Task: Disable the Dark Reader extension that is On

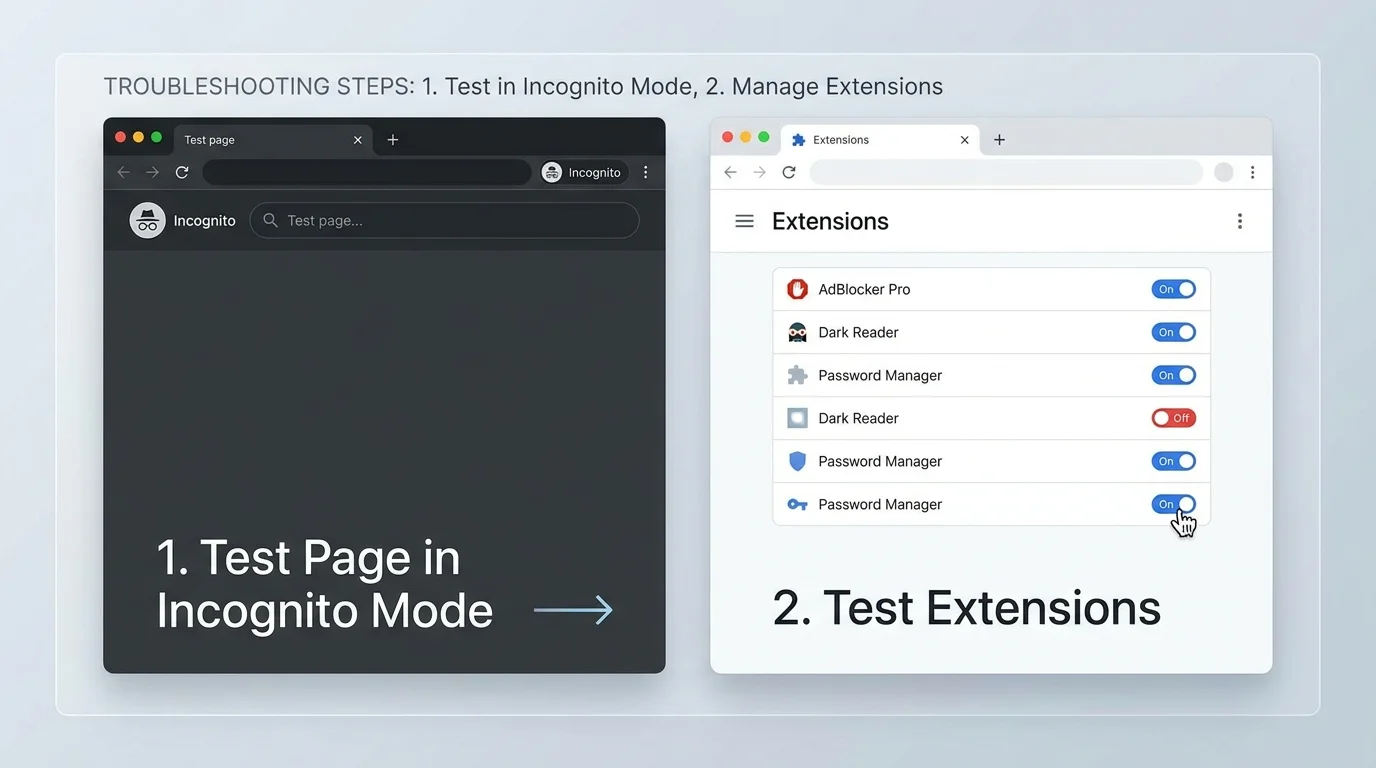Action: pos(1174,332)
